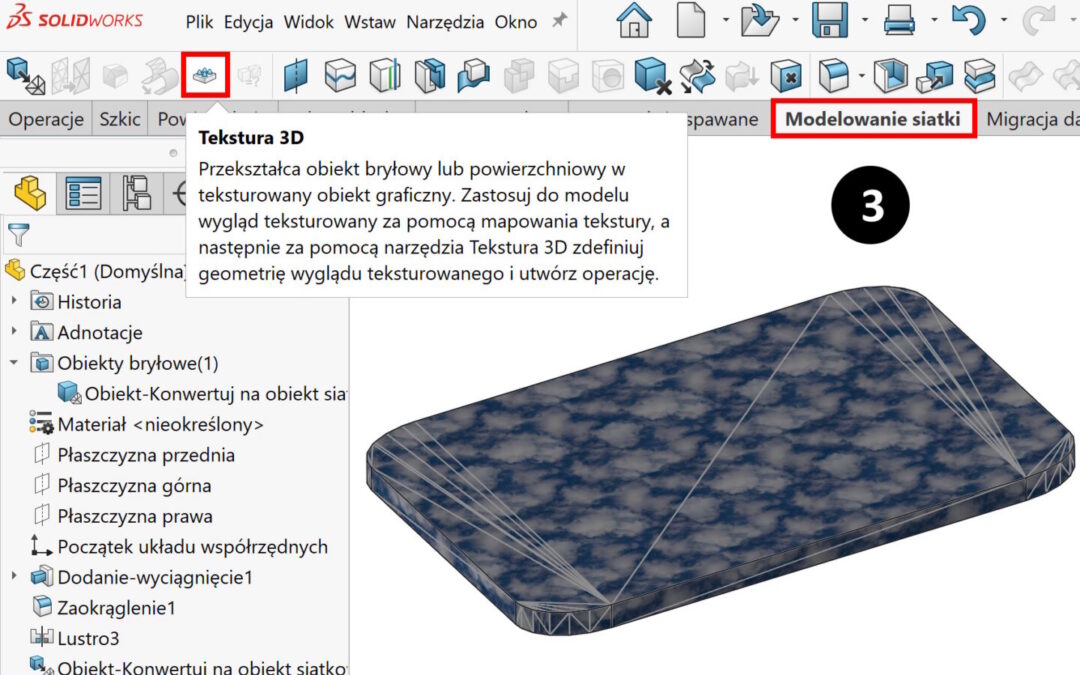Switch to the Modelowanie siatki tab
The width and height of the screenshot is (1080, 675).
[873, 120]
